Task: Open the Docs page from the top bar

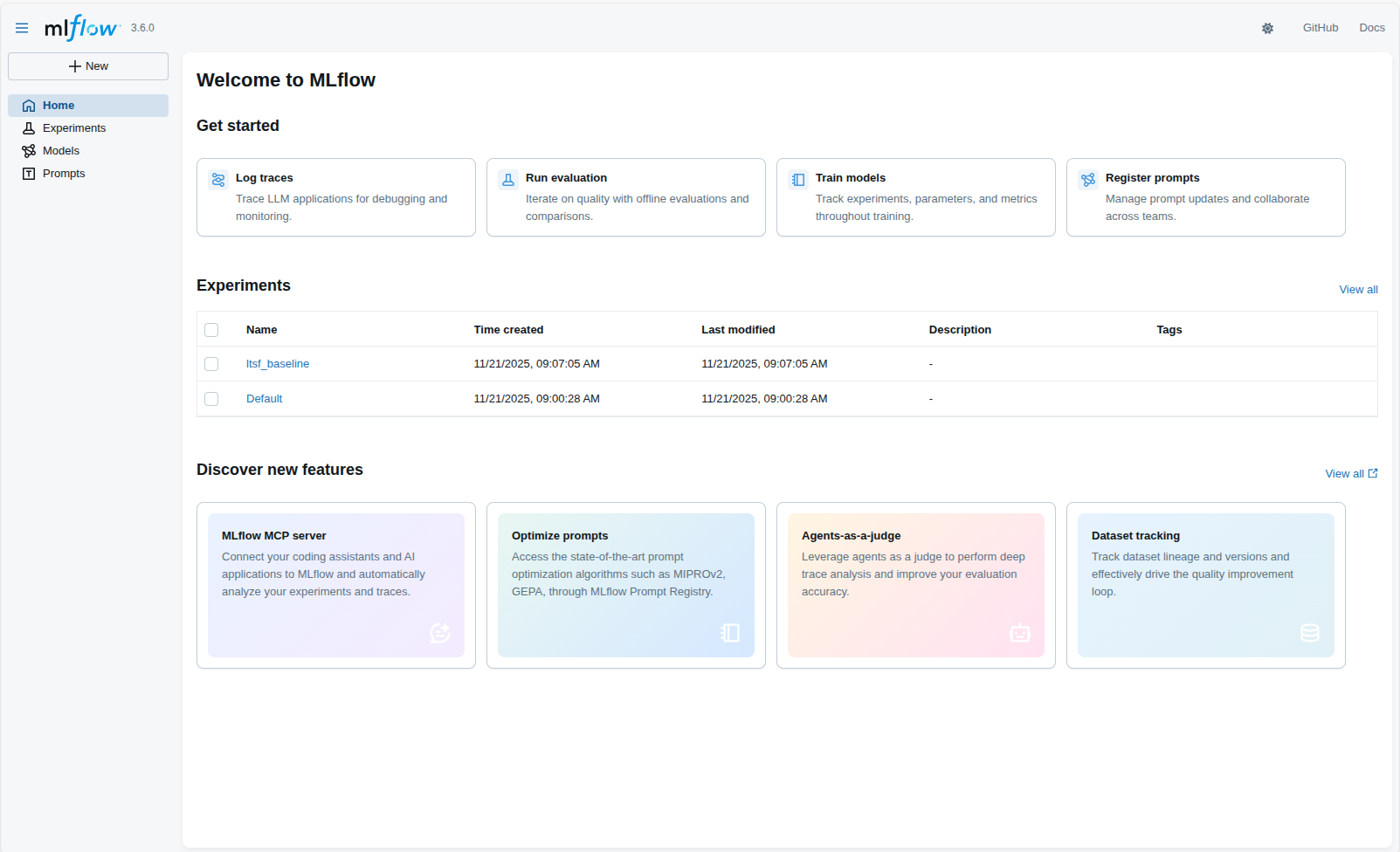Action: pyautogui.click(x=1371, y=27)
